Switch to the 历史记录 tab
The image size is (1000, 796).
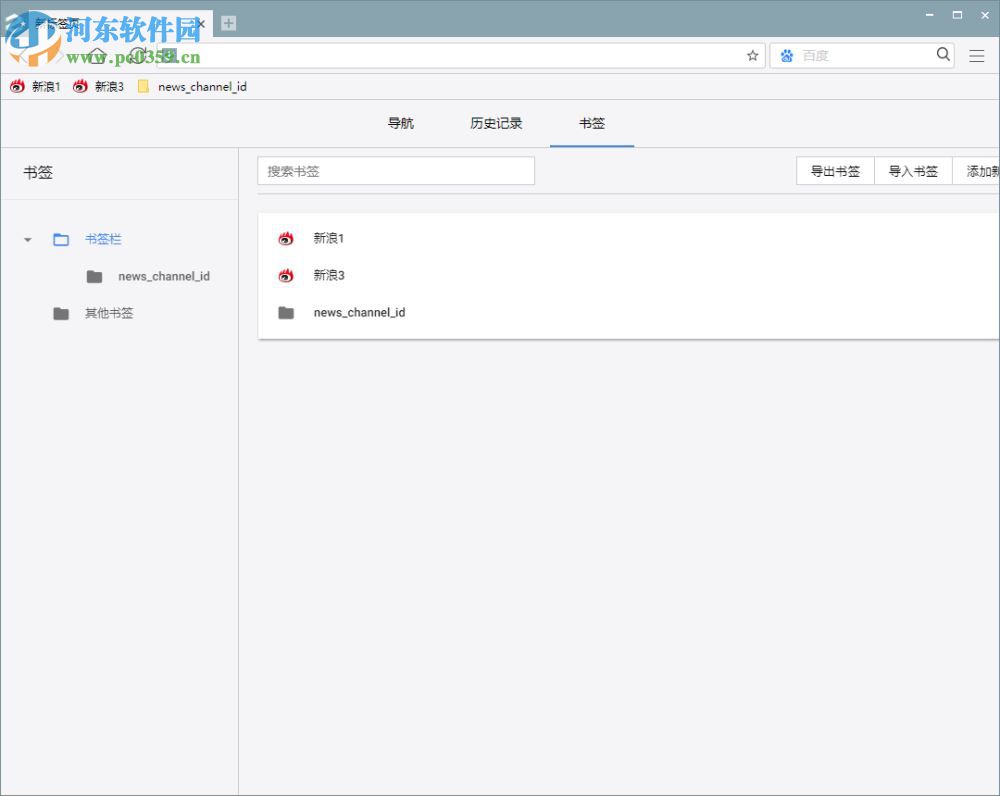click(x=496, y=123)
